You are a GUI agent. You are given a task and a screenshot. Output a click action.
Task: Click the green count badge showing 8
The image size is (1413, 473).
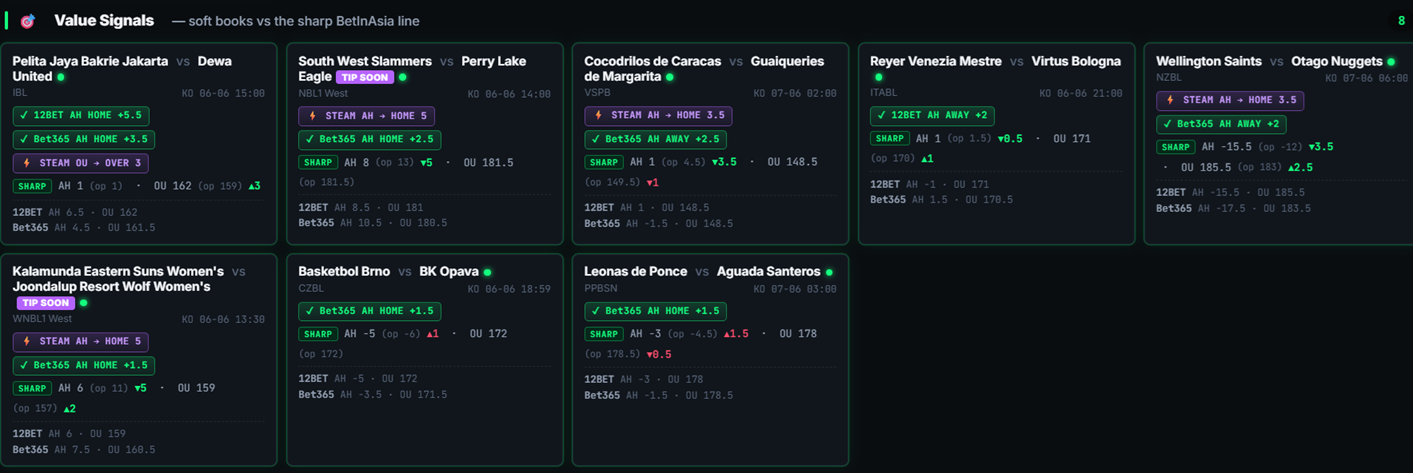1401,21
